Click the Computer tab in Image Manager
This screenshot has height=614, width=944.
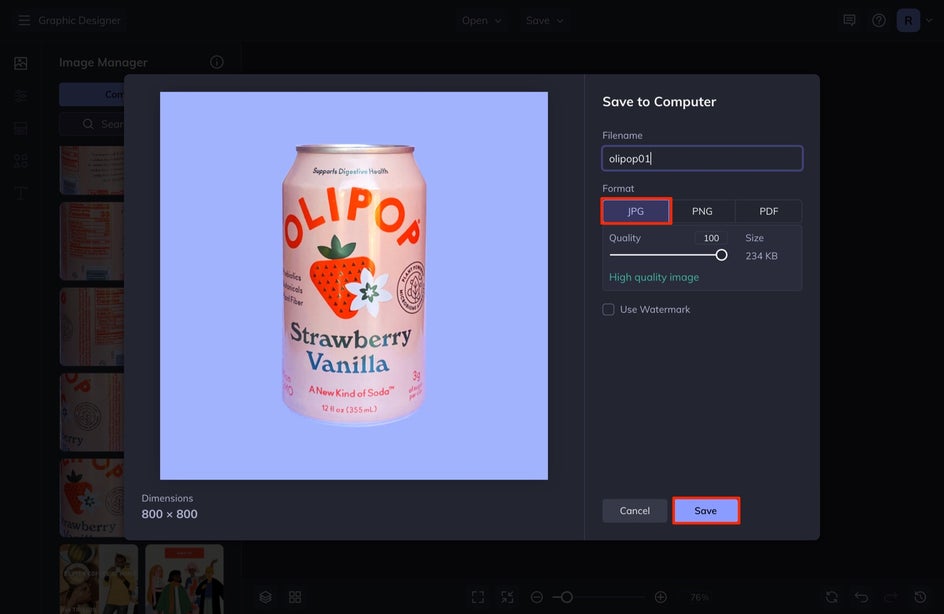pyautogui.click(x=92, y=95)
